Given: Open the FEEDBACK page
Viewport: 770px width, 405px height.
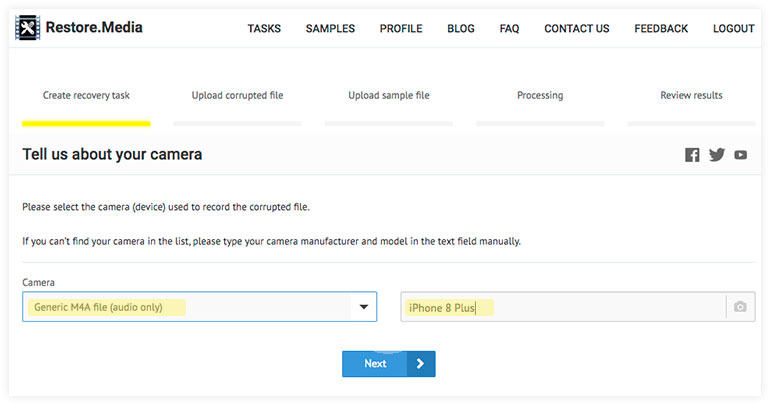Looking at the screenshot, I should [x=661, y=28].
